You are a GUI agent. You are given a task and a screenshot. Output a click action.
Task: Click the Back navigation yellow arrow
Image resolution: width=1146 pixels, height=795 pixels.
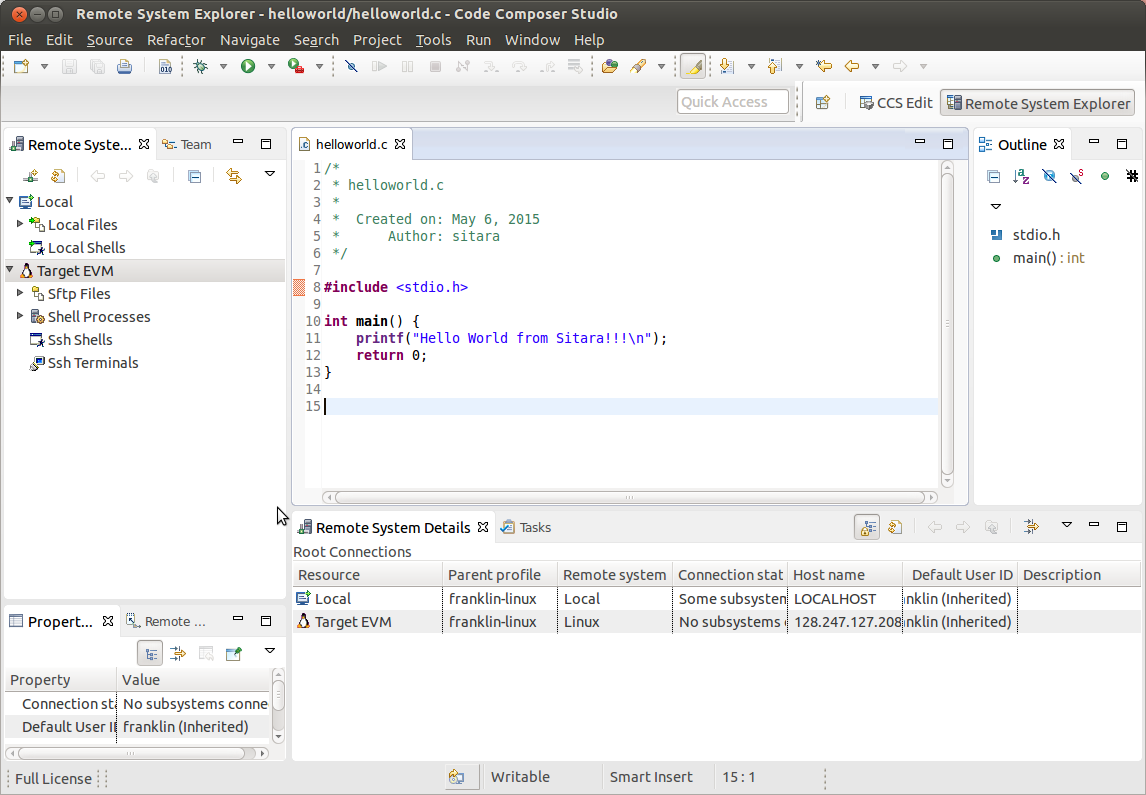pyautogui.click(x=851, y=66)
